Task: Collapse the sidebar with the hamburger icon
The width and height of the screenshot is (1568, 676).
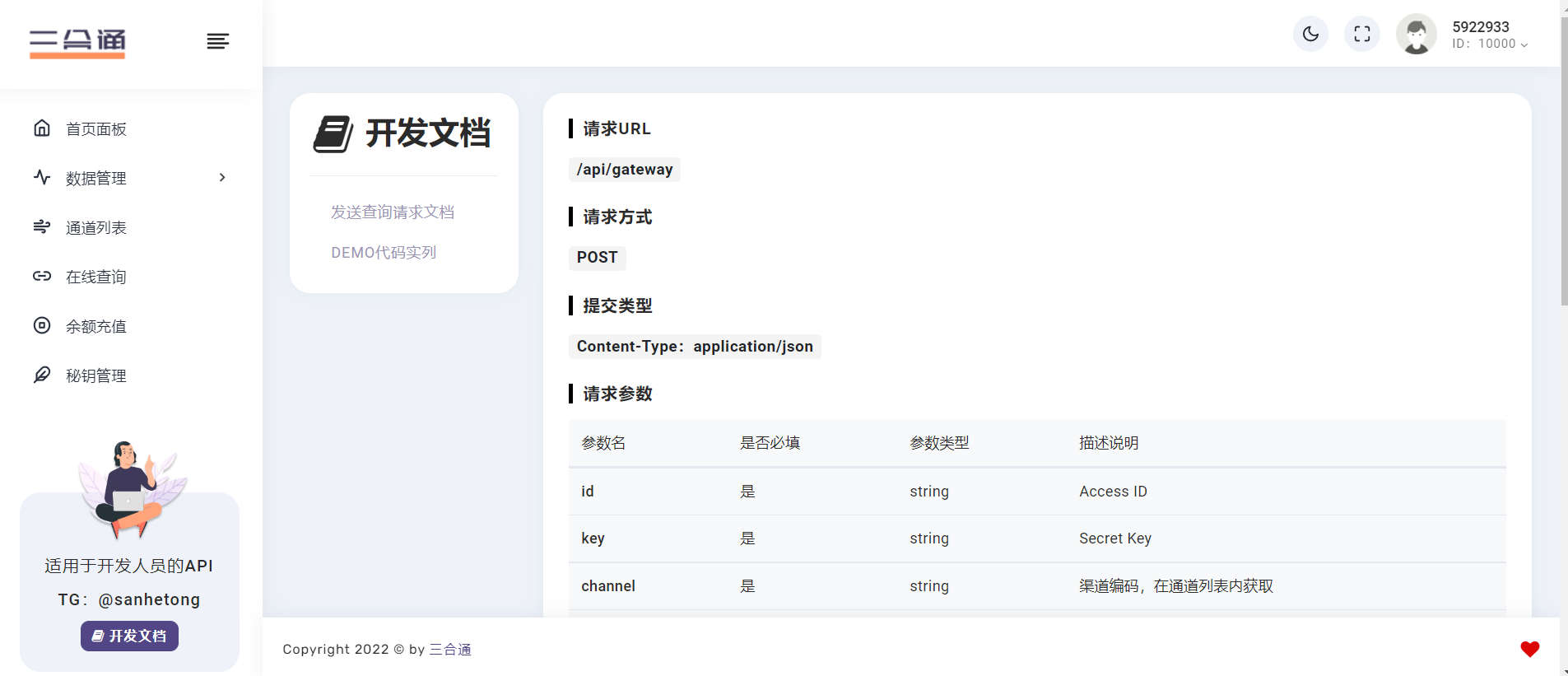Action: [x=217, y=41]
